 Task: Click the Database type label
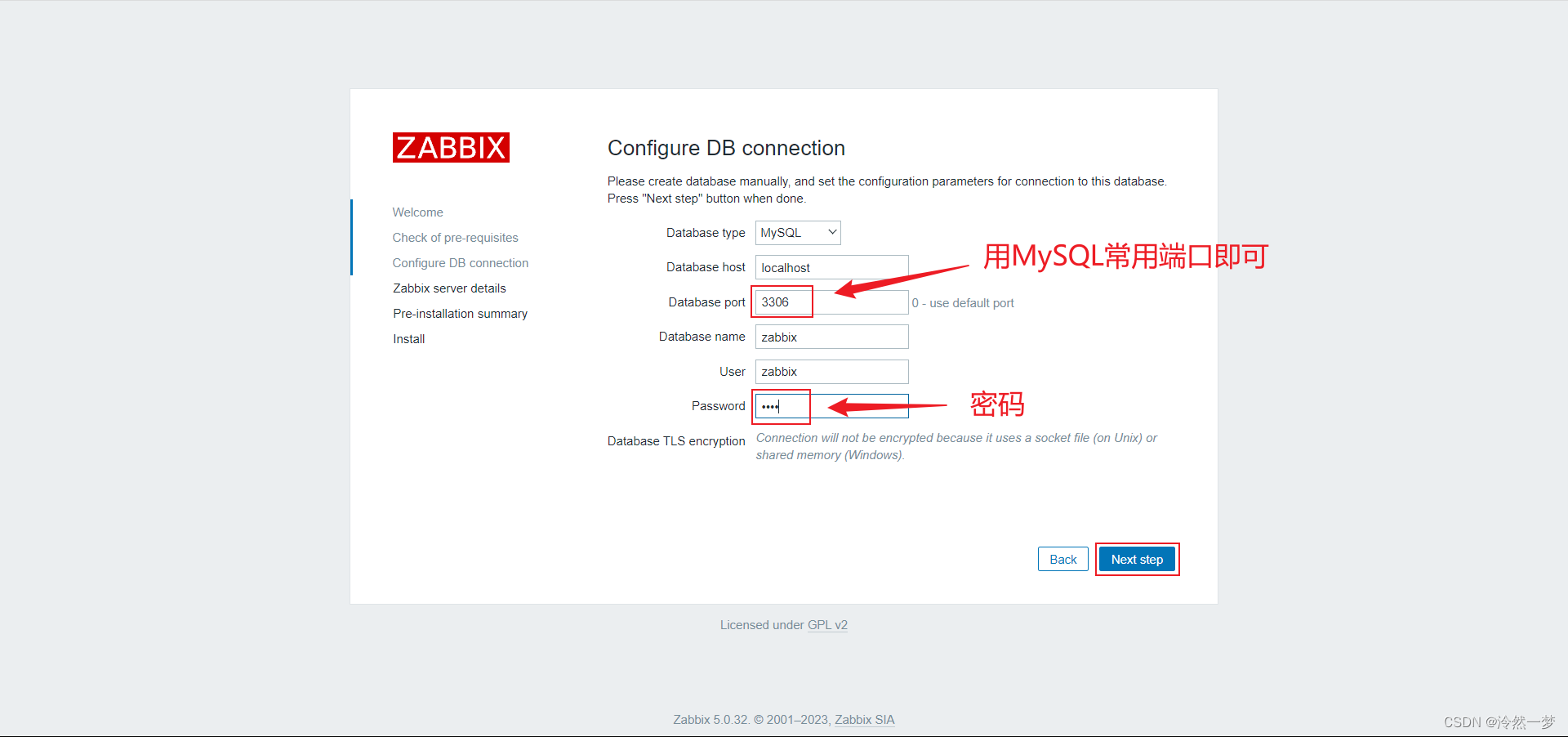[706, 233]
